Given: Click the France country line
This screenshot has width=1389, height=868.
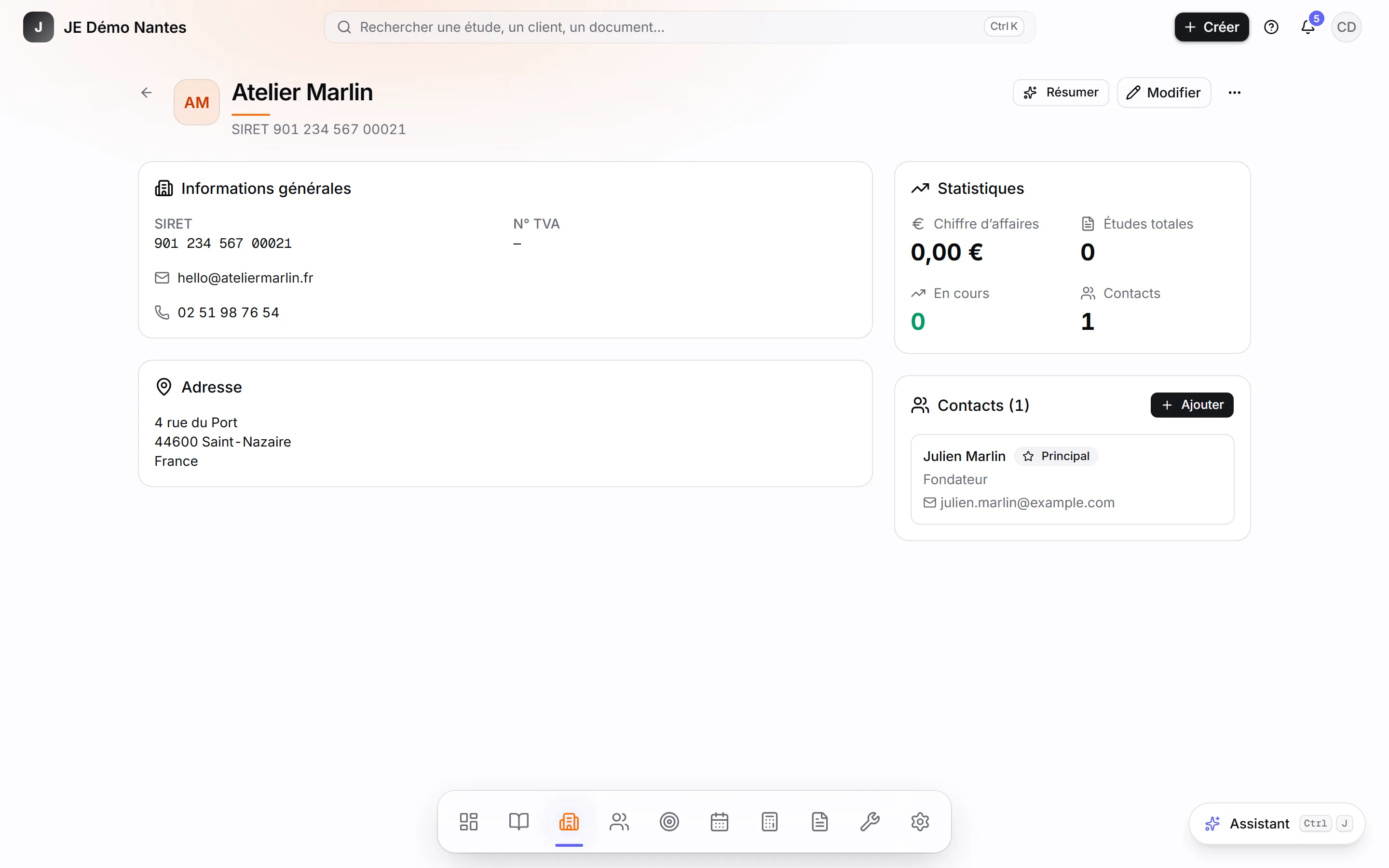Looking at the screenshot, I should point(176,461).
